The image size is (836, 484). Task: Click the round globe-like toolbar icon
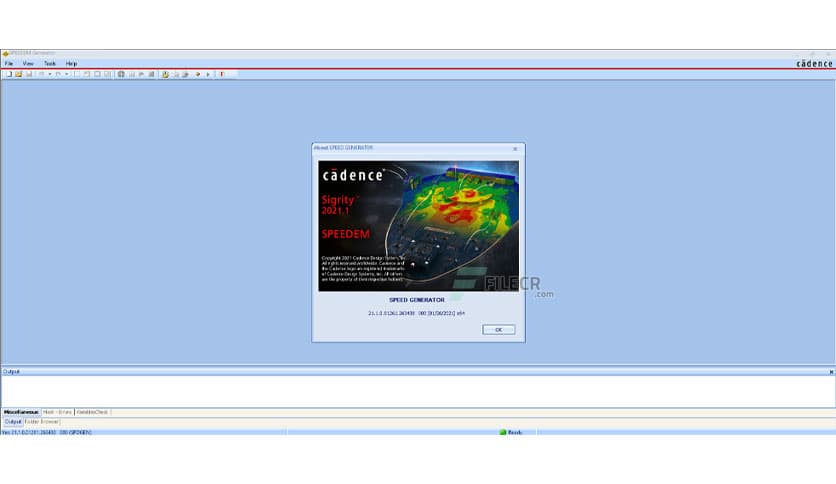click(x=121, y=74)
